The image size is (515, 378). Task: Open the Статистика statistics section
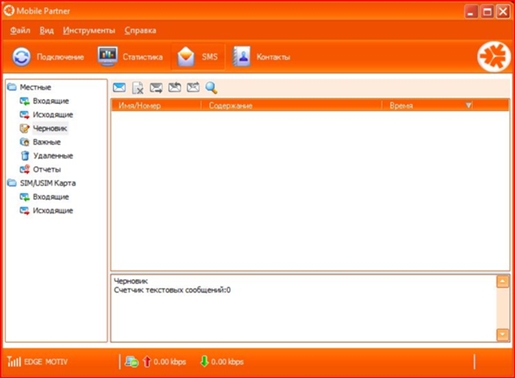pyautogui.click(x=130, y=57)
